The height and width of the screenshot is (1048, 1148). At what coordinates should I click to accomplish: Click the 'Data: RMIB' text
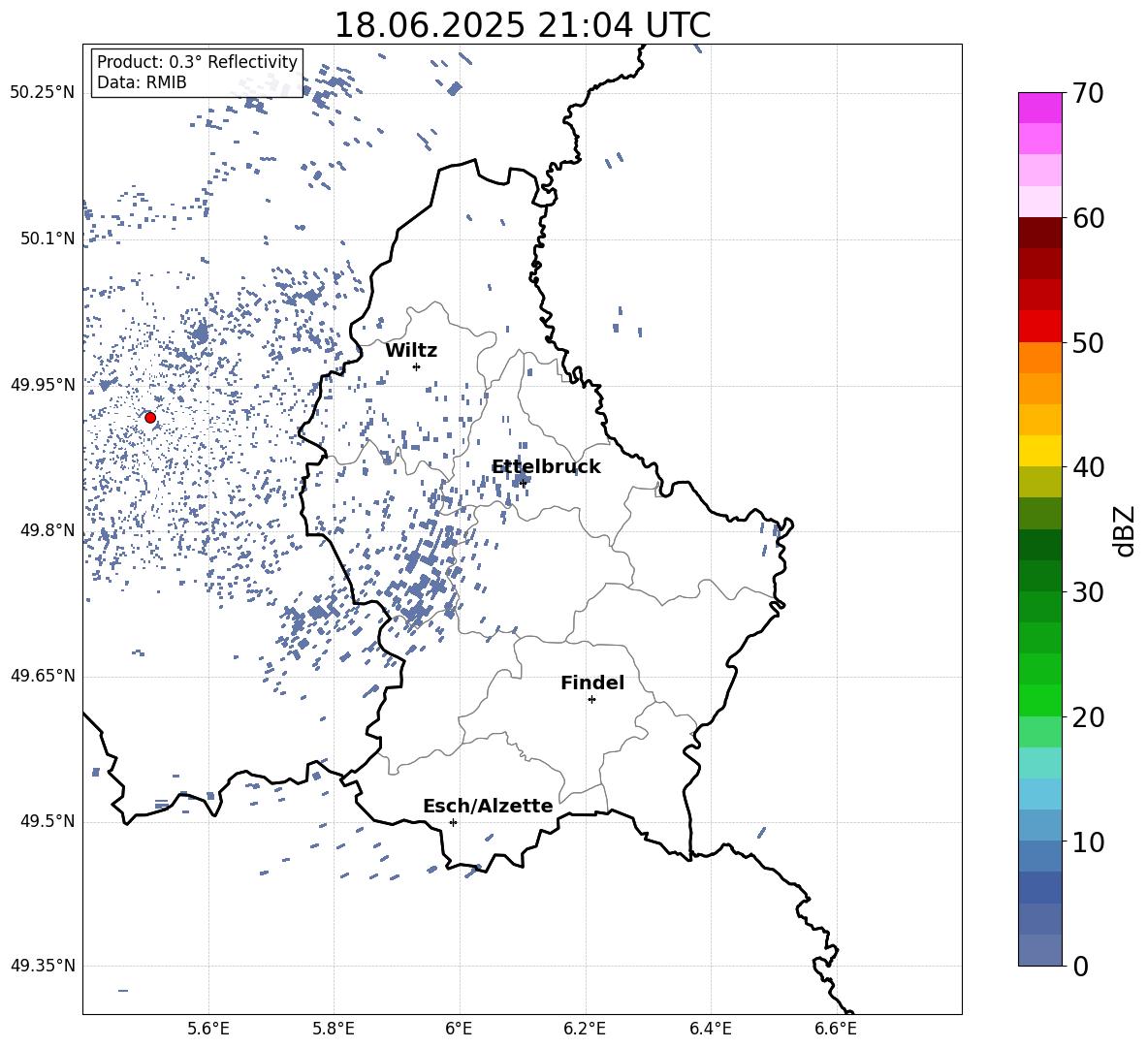tap(142, 82)
